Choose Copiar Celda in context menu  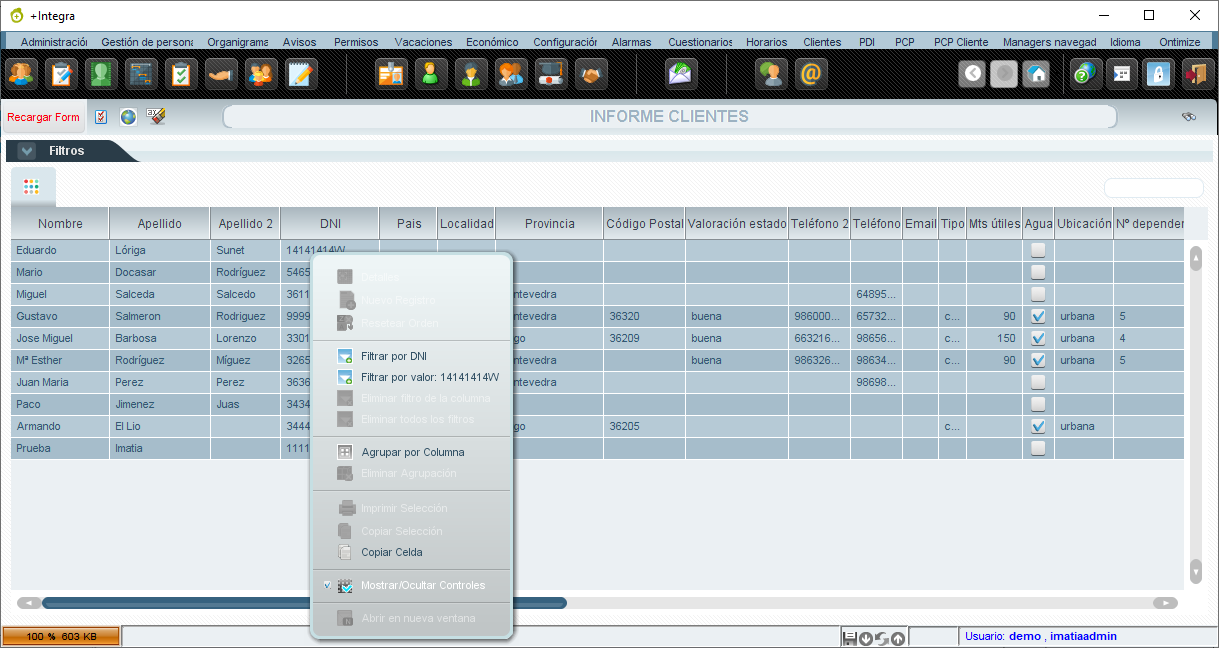pyautogui.click(x=411, y=552)
